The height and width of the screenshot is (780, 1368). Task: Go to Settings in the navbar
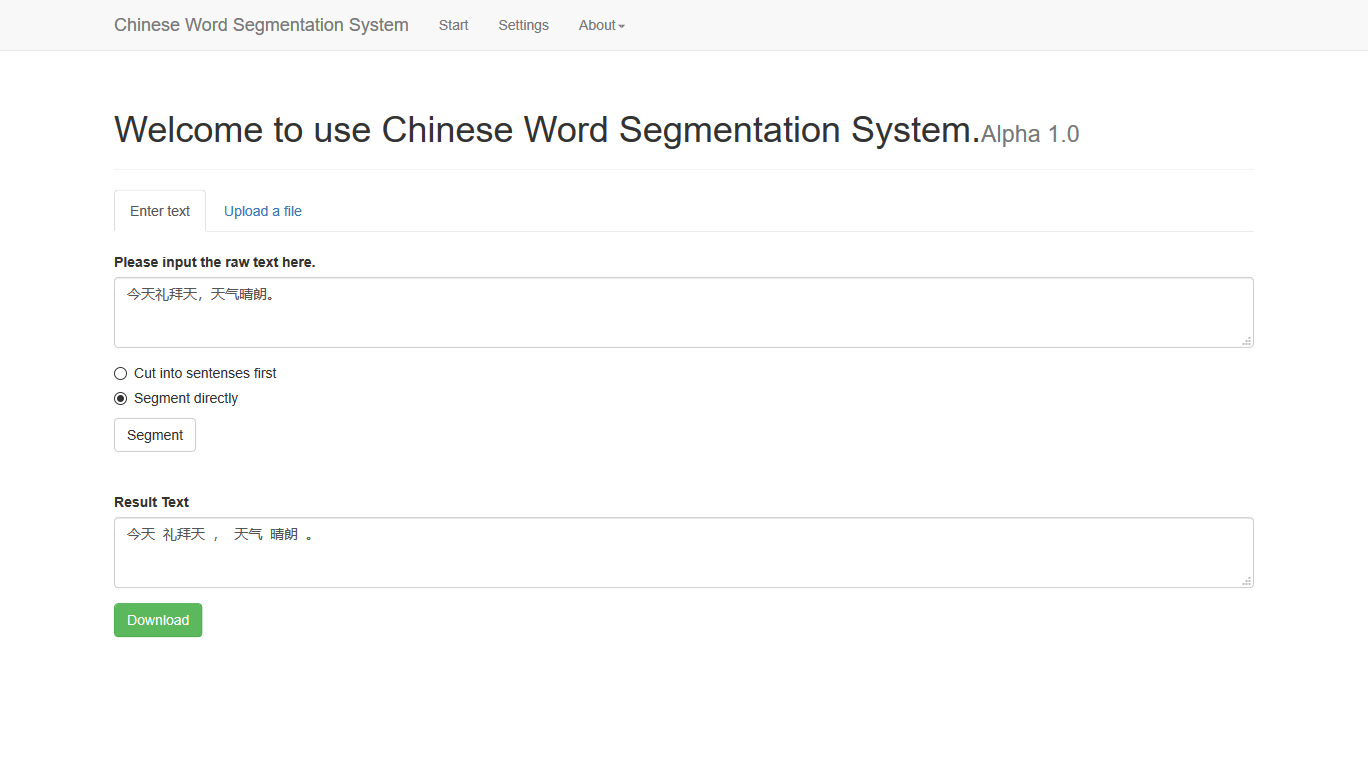(x=523, y=25)
